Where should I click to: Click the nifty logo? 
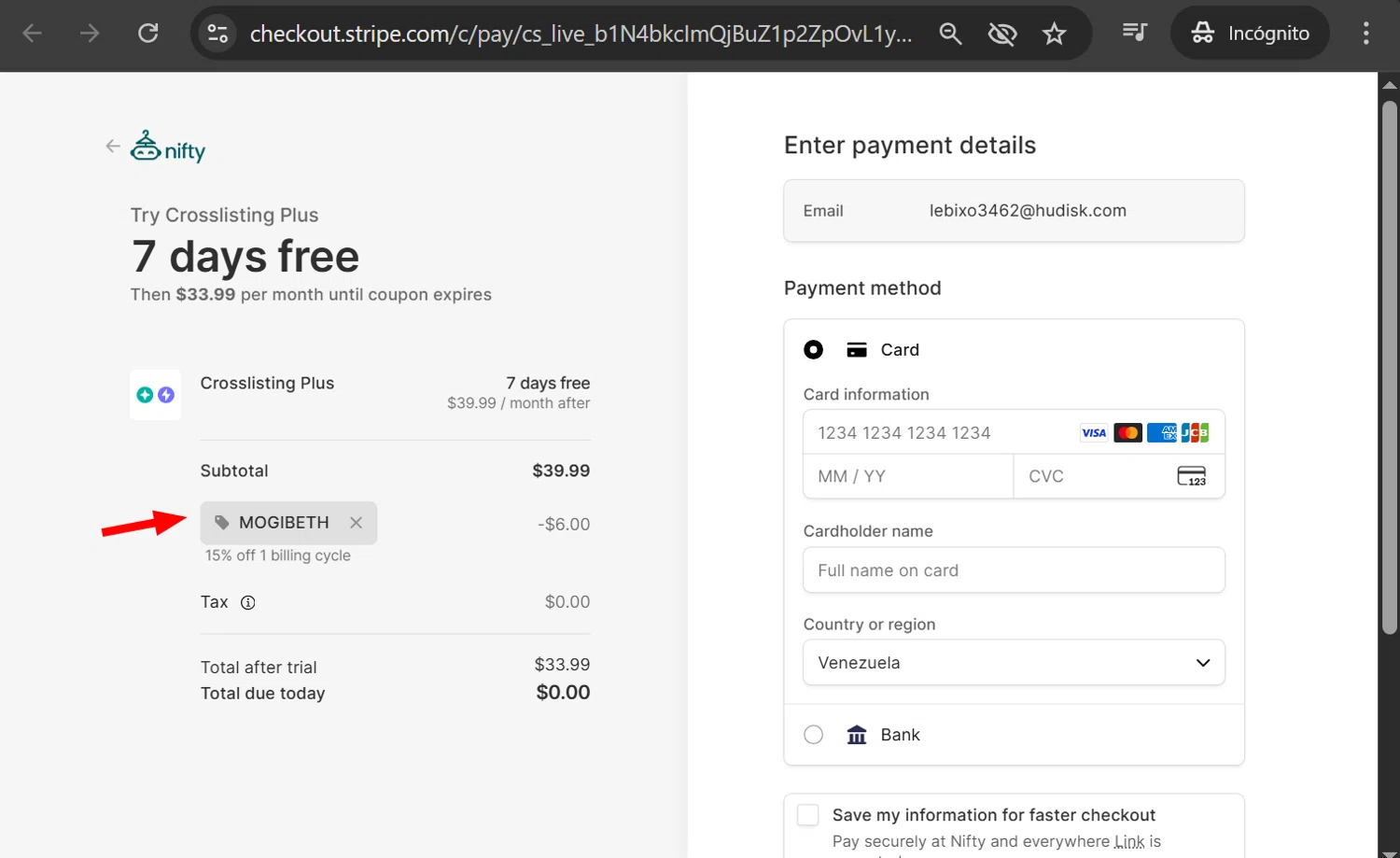[168, 147]
